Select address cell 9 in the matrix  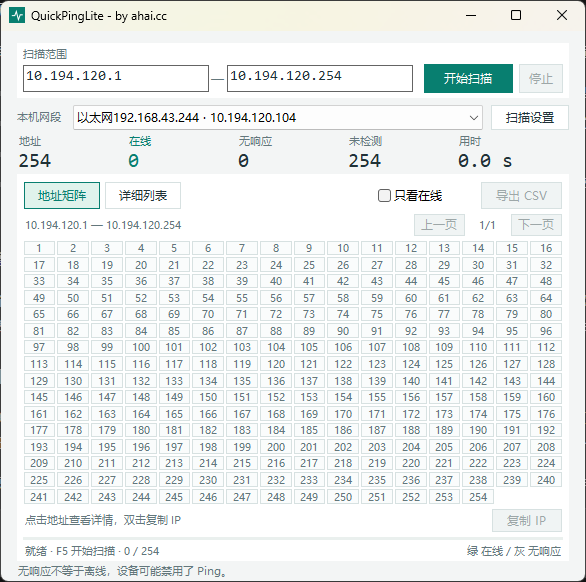coord(309,248)
